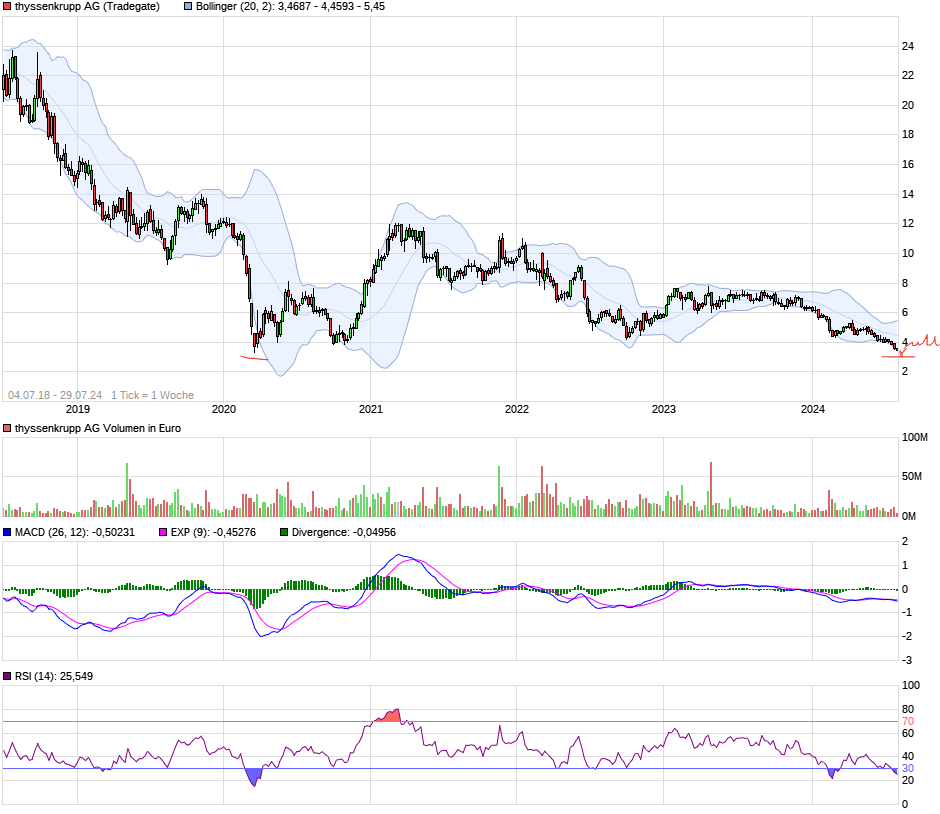Image resolution: width=940 pixels, height=814 pixels.
Task: Click the 2023 x-axis label
Action: (x=664, y=409)
